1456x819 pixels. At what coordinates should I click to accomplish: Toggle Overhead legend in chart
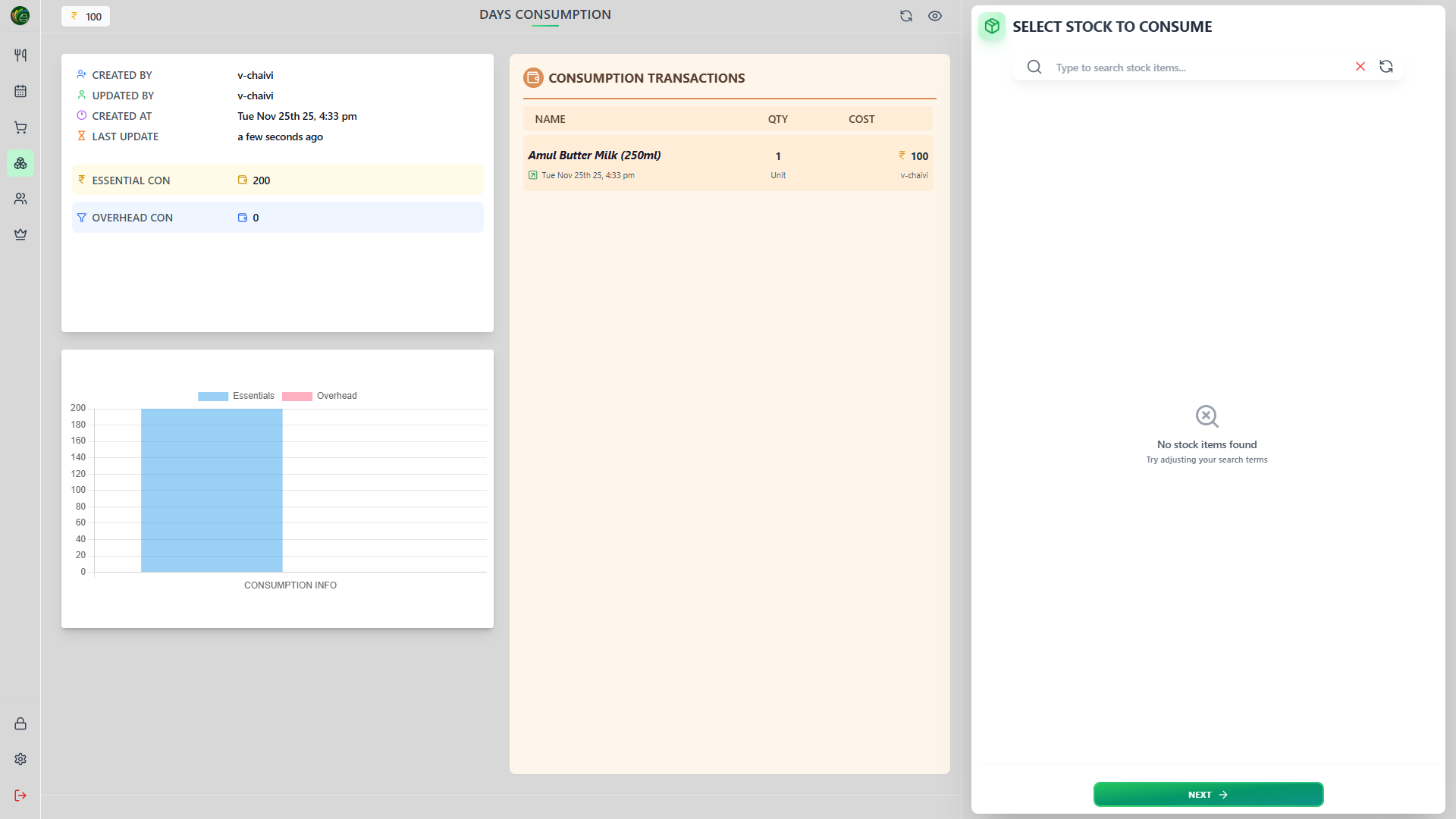point(319,396)
